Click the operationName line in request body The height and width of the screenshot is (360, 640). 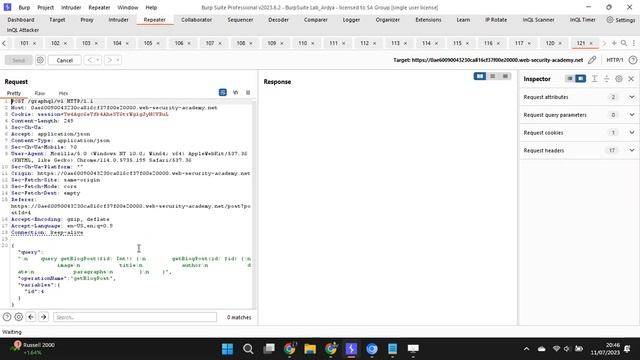[x=67, y=278]
